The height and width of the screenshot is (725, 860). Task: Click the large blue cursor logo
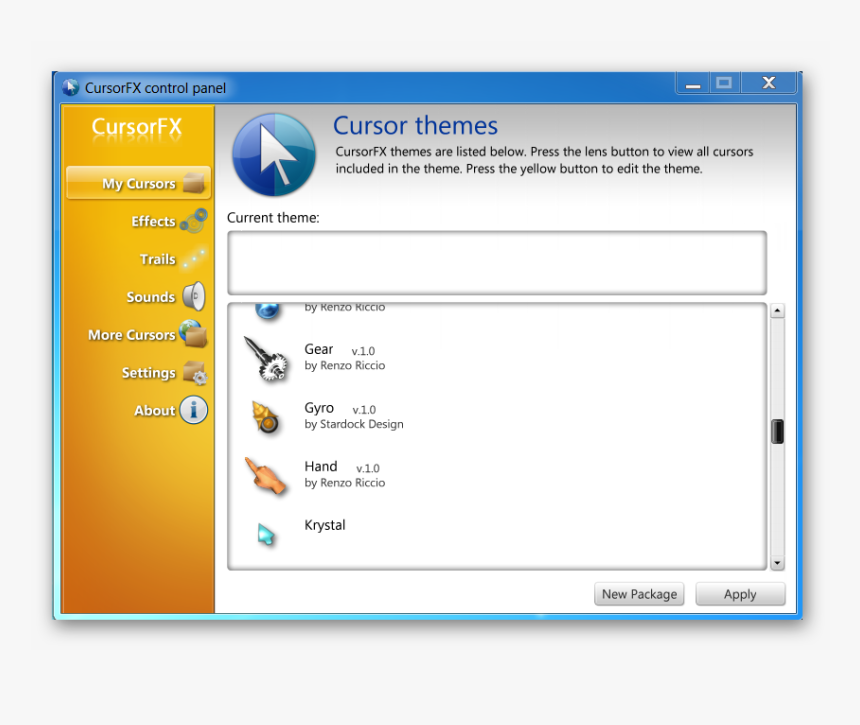tap(274, 155)
